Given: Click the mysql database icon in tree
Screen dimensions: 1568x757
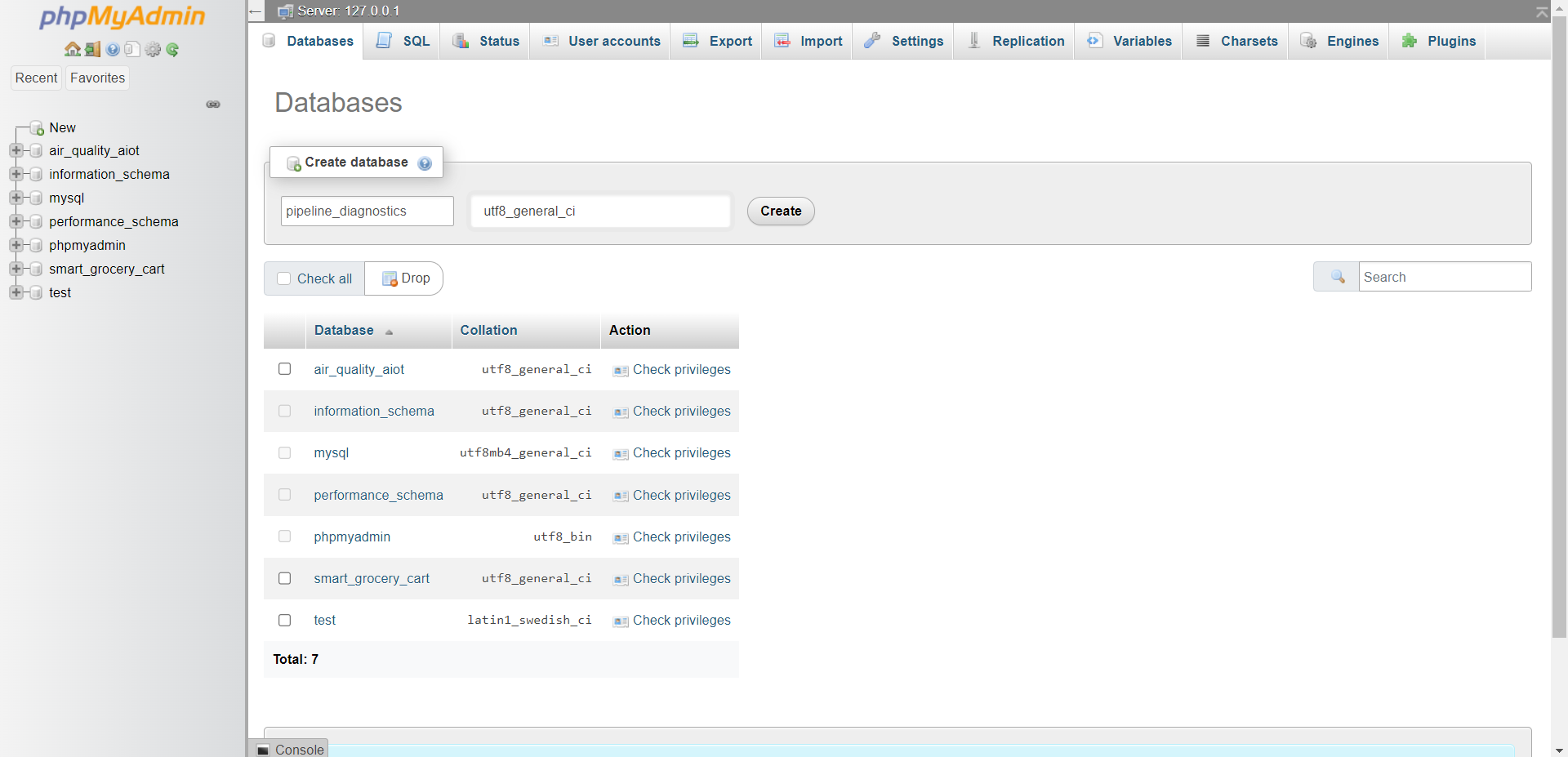Looking at the screenshot, I should [x=36, y=198].
